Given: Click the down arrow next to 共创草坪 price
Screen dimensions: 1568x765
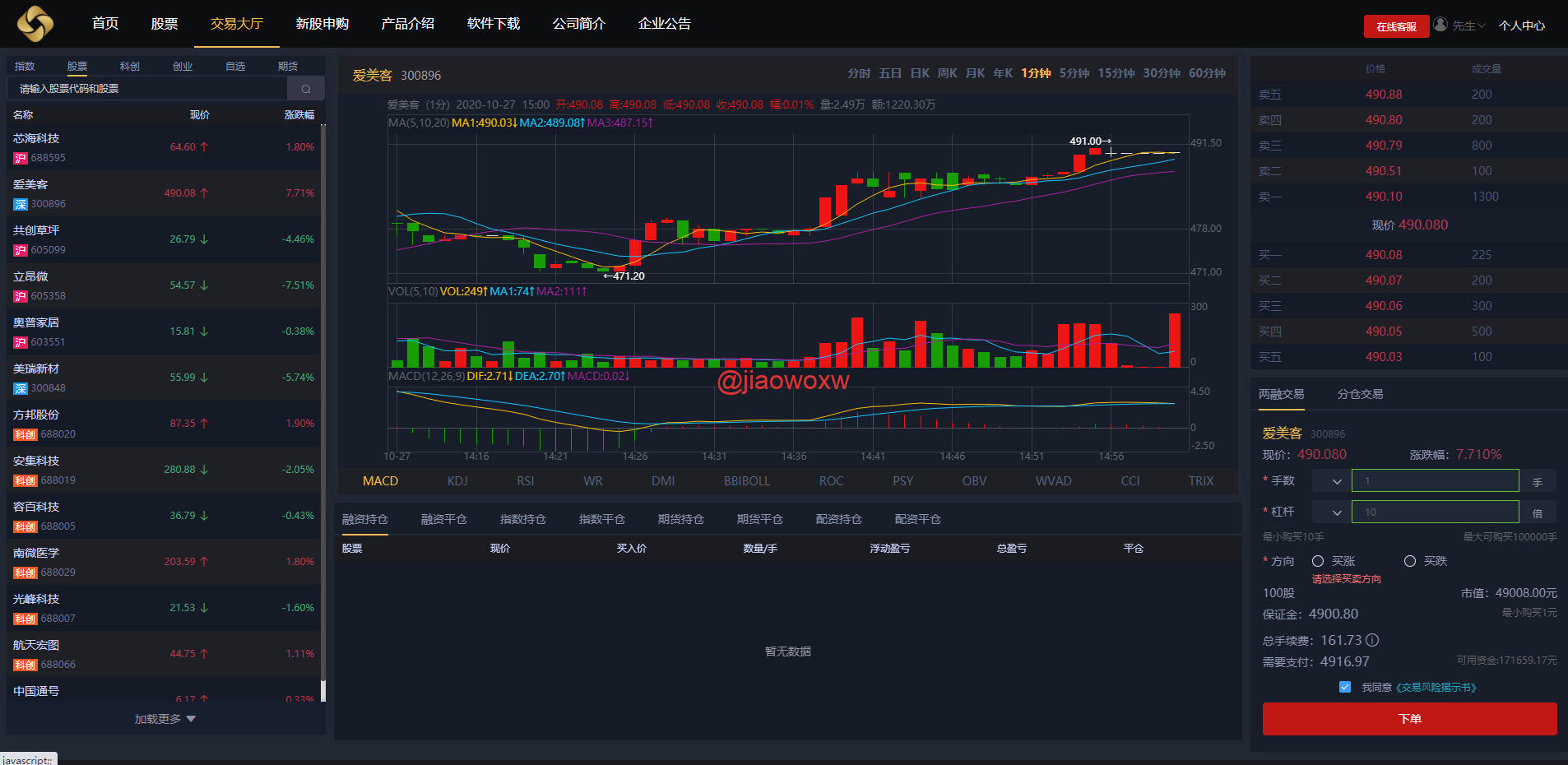Looking at the screenshot, I should (204, 239).
